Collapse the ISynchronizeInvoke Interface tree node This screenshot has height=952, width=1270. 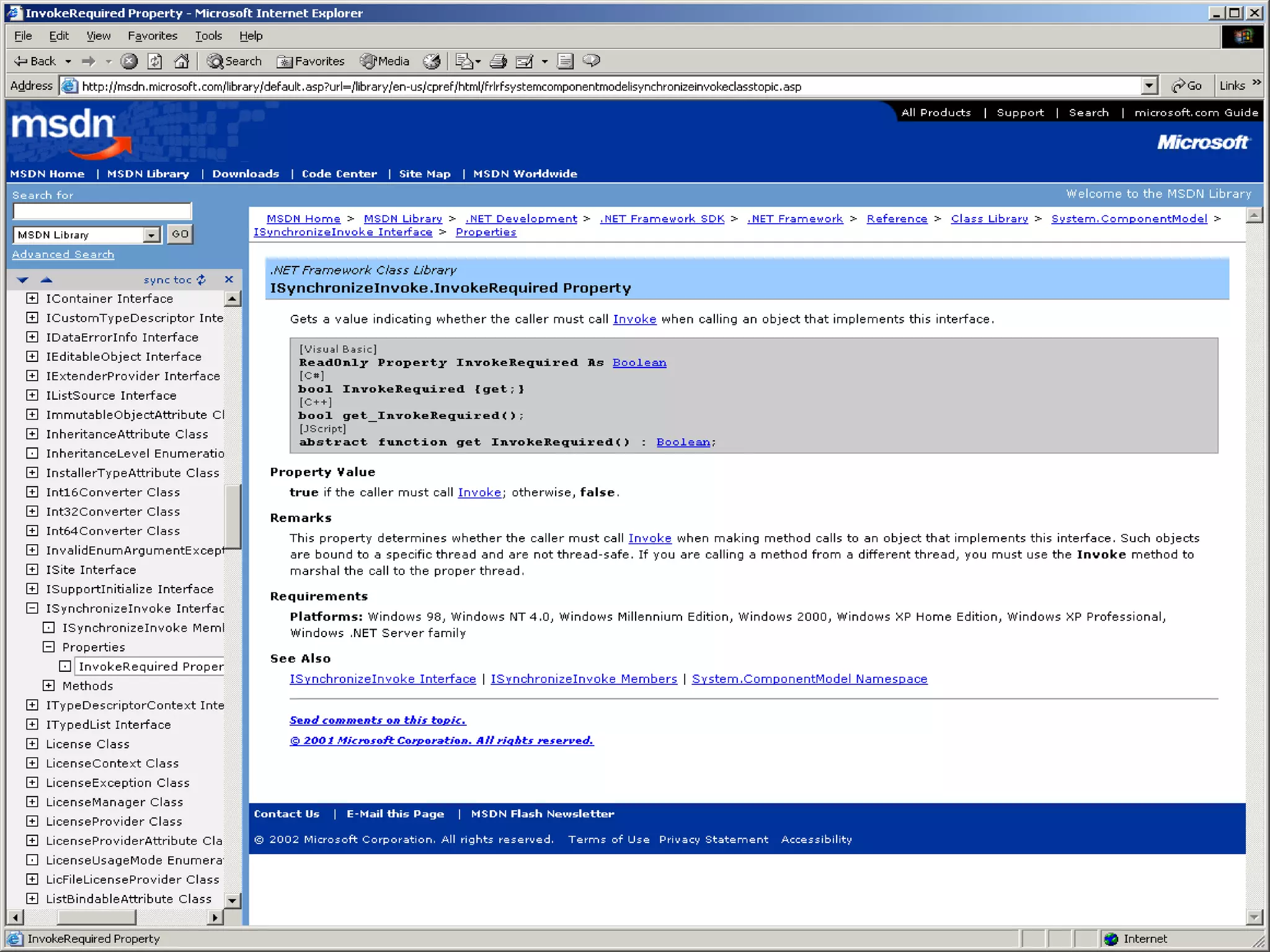[32, 608]
